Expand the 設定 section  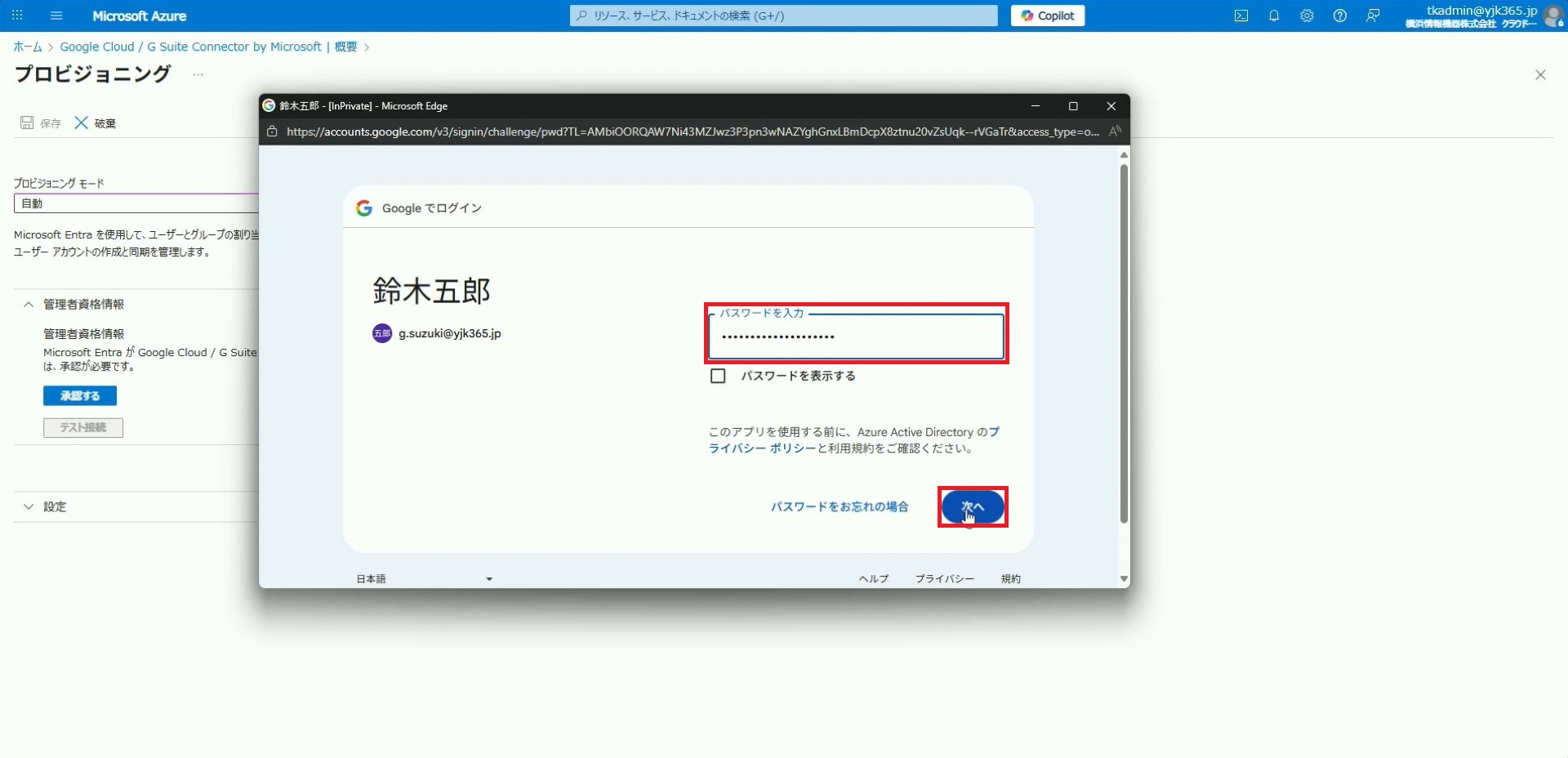(29, 506)
